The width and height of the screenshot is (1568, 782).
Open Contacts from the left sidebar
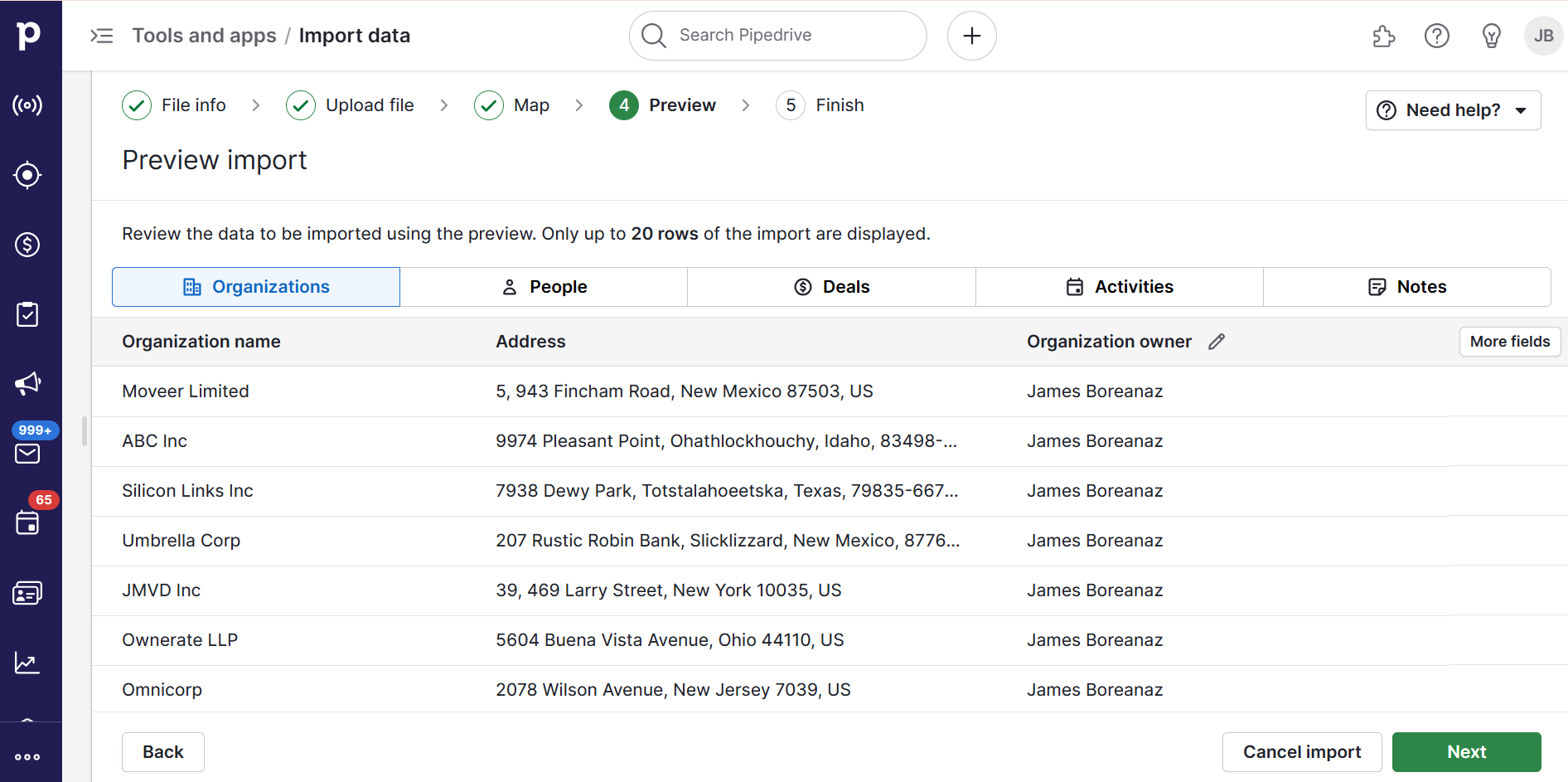click(x=27, y=593)
